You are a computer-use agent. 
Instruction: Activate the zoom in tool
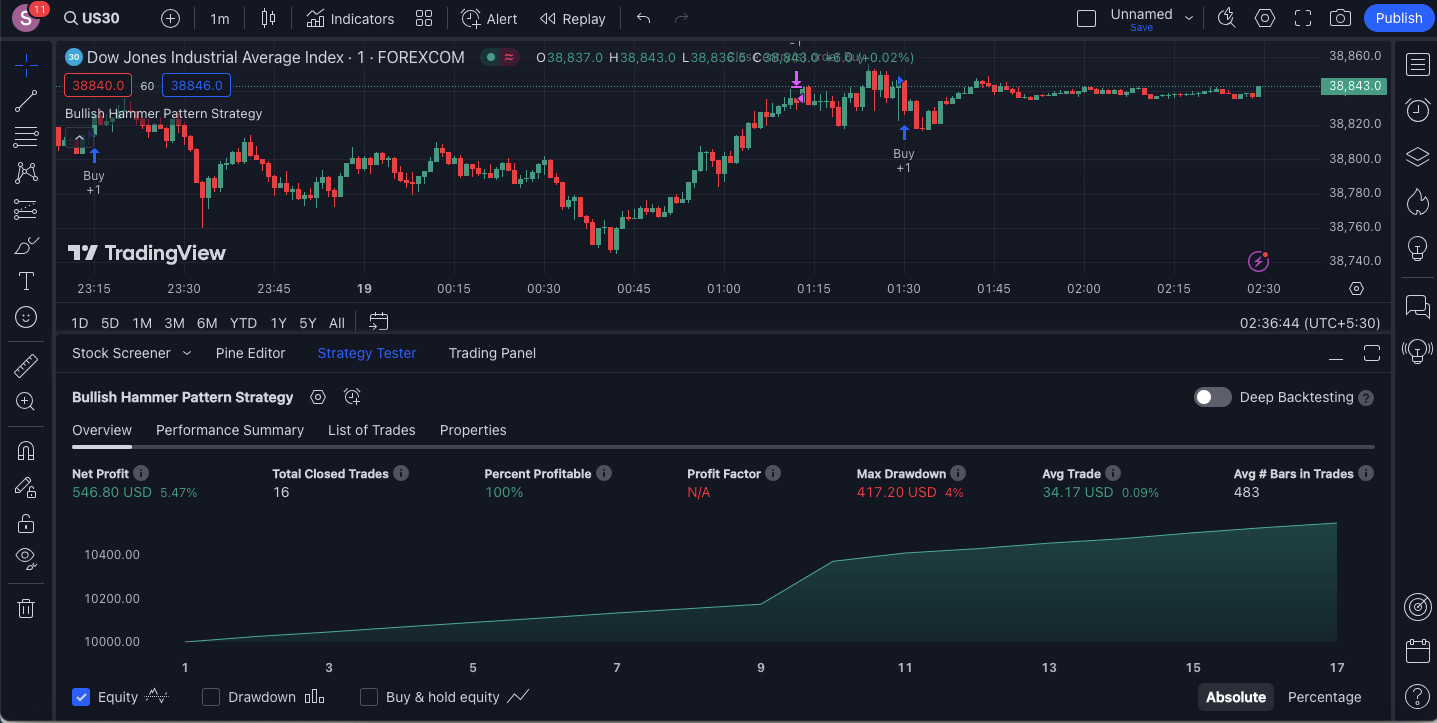click(26, 401)
